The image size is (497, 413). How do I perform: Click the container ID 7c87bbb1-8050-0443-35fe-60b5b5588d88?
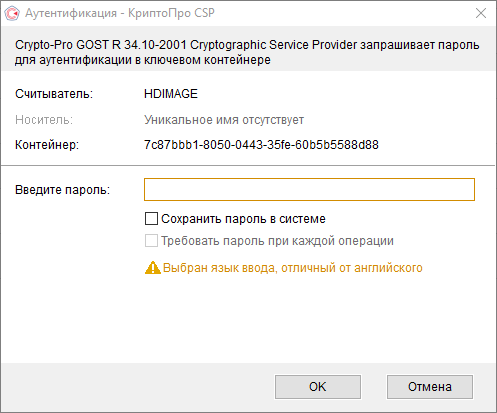261,145
